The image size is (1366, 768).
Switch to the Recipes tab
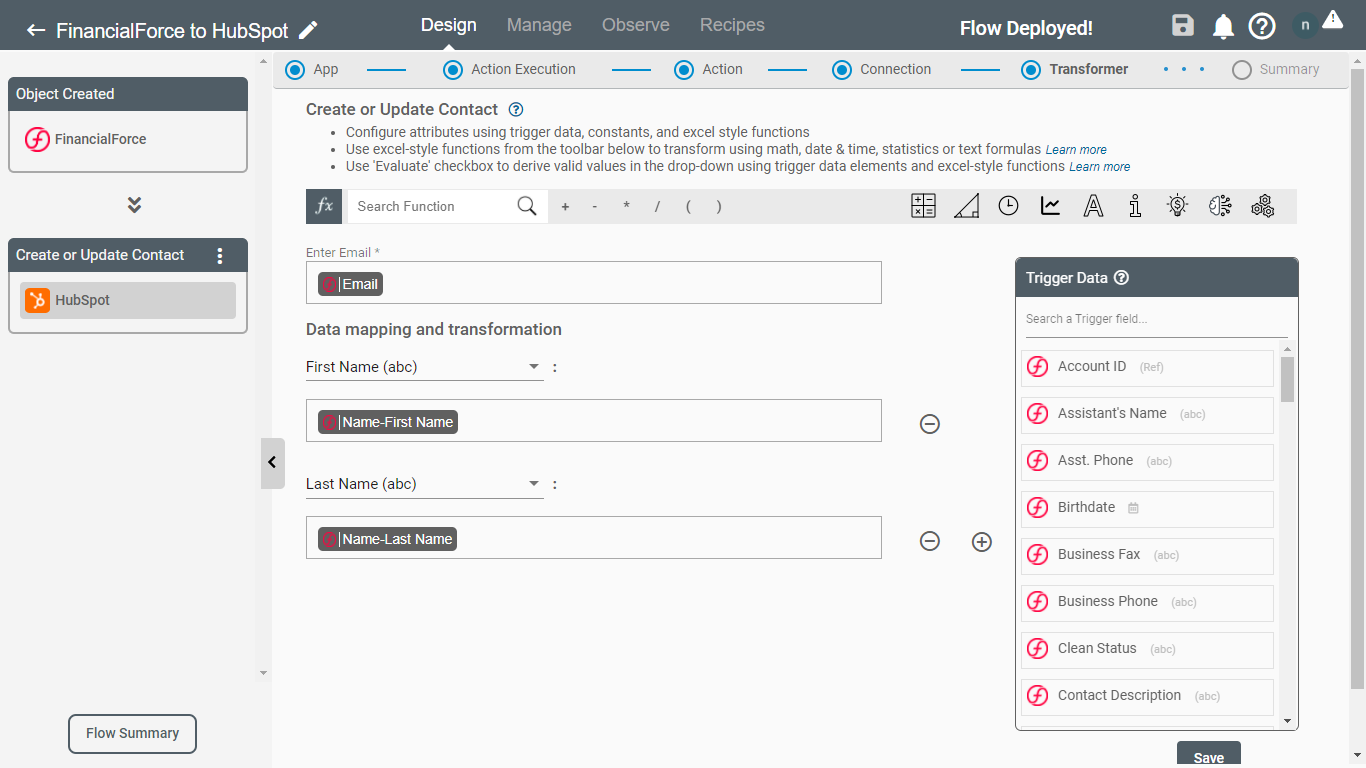pos(732,25)
